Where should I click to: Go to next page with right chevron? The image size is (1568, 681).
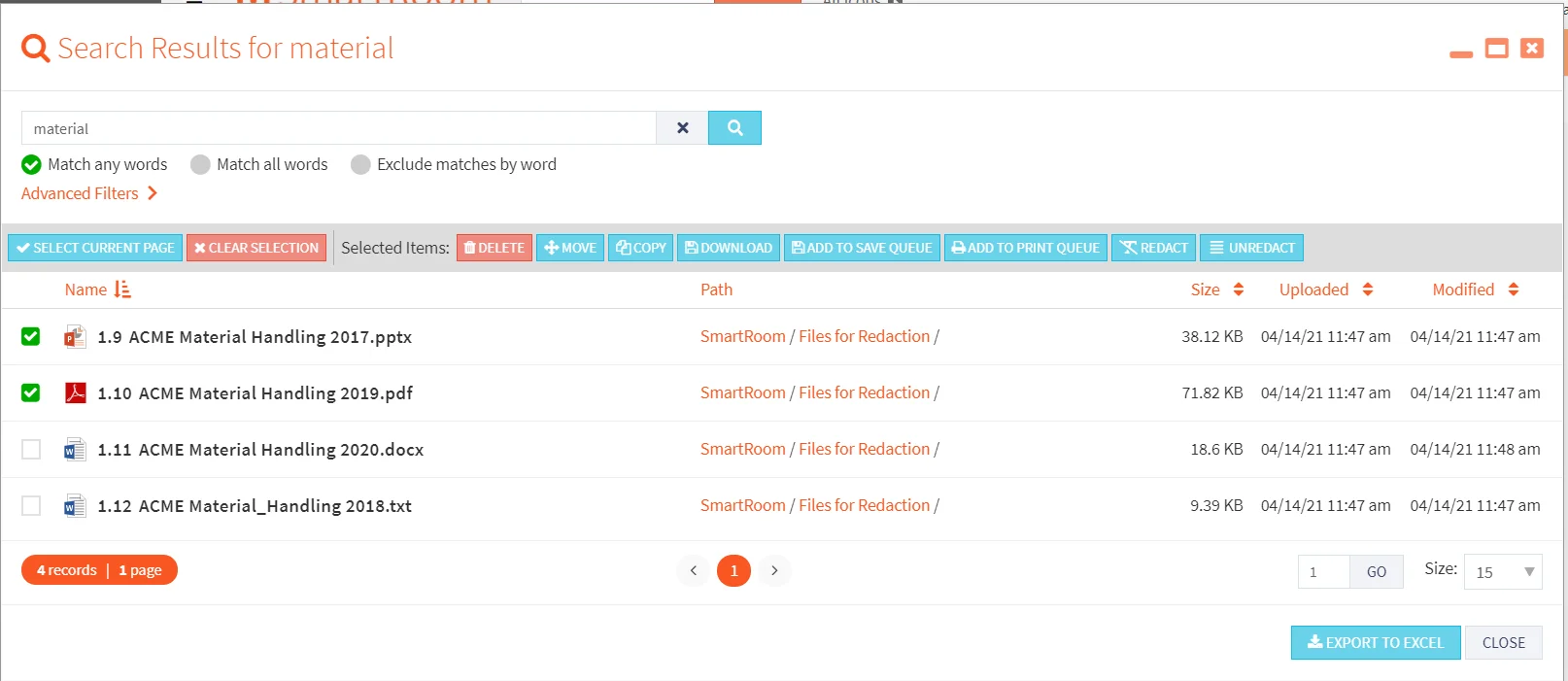click(774, 570)
